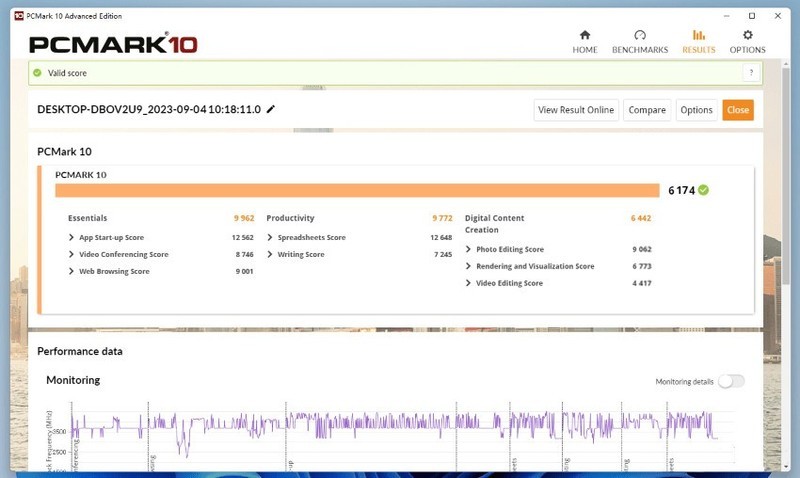Select the Results bar chart icon
The image size is (800, 478).
pyautogui.click(x=699, y=35)
